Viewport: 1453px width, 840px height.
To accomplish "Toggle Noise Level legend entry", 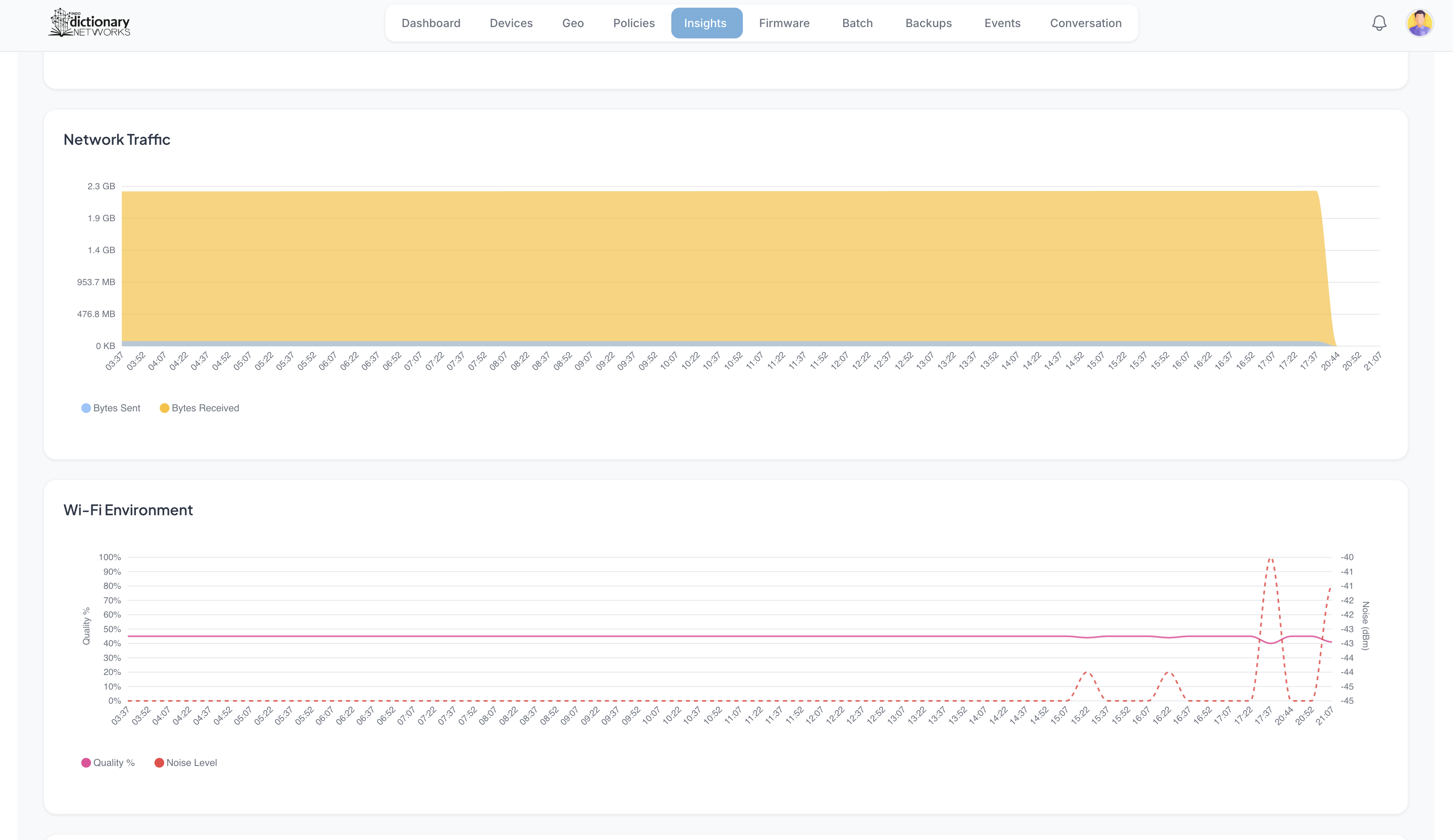I will (x=186, y=763).
